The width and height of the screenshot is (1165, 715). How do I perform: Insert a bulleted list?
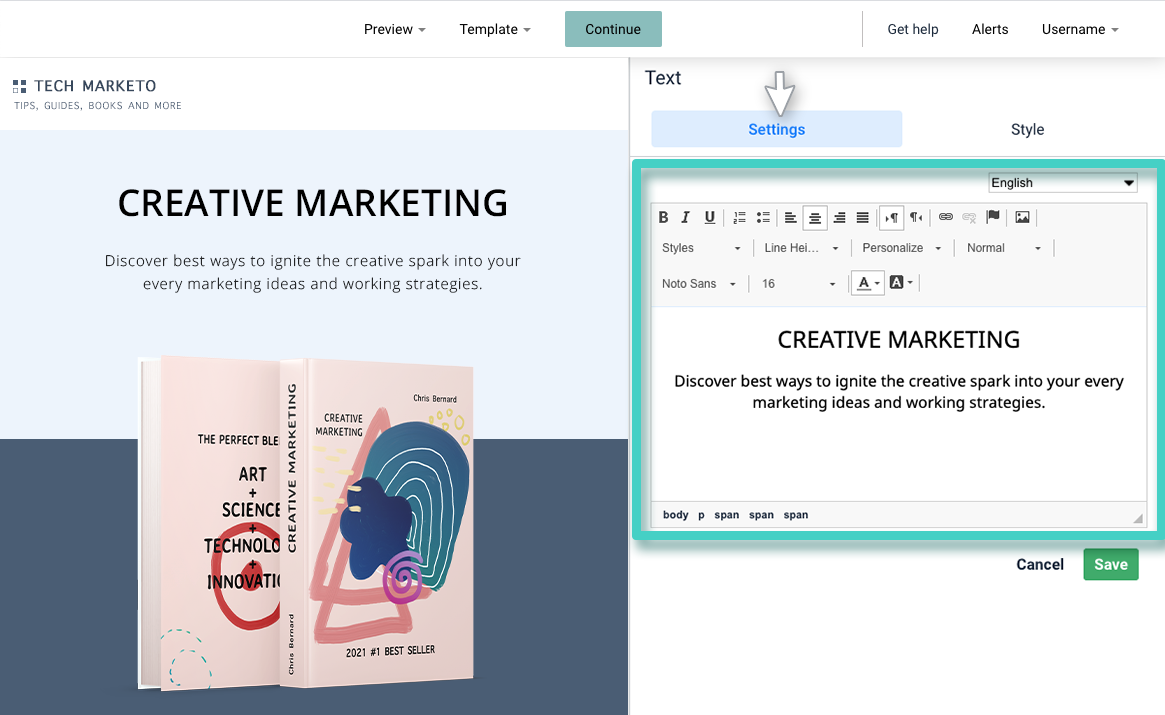[x=763, y=217]
